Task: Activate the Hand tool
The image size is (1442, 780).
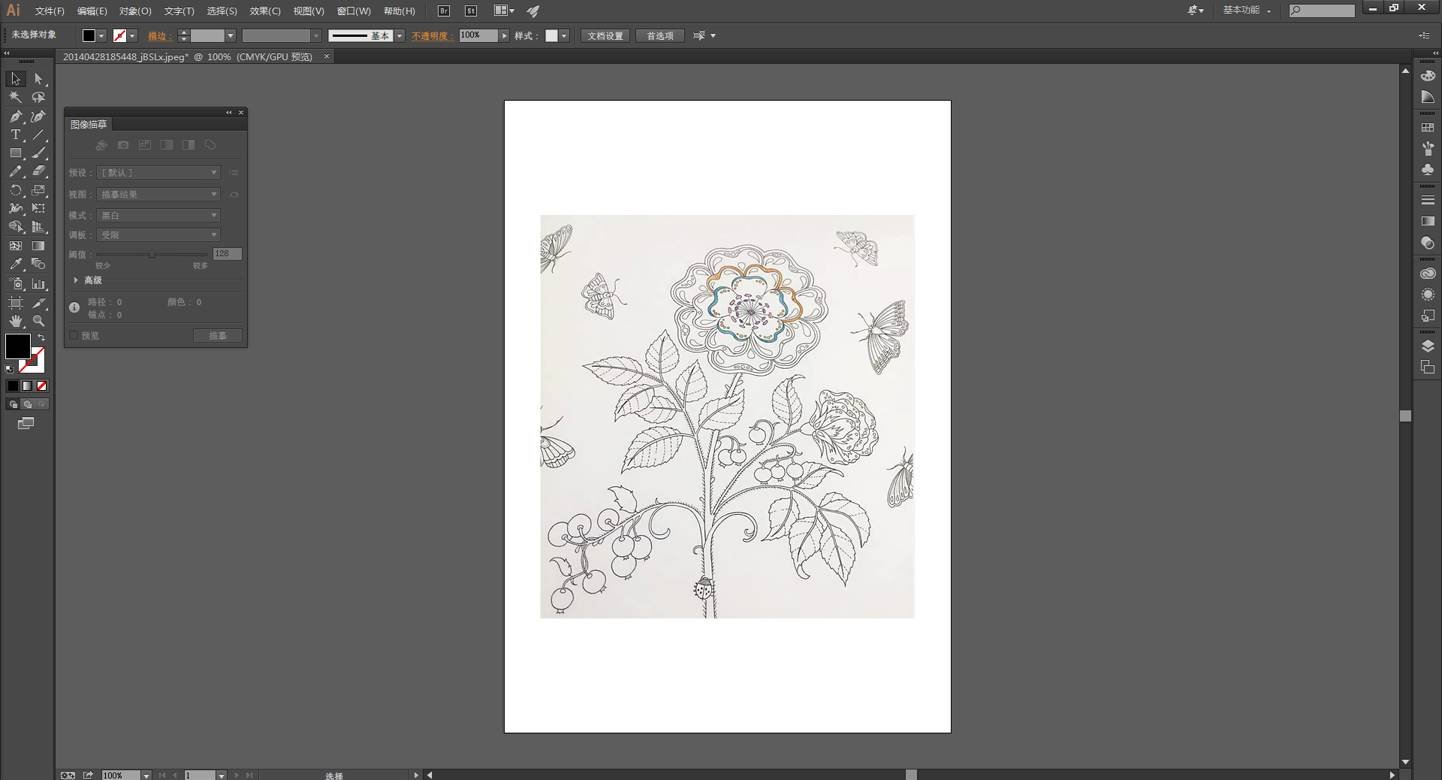Action: (x=16, y=321)
